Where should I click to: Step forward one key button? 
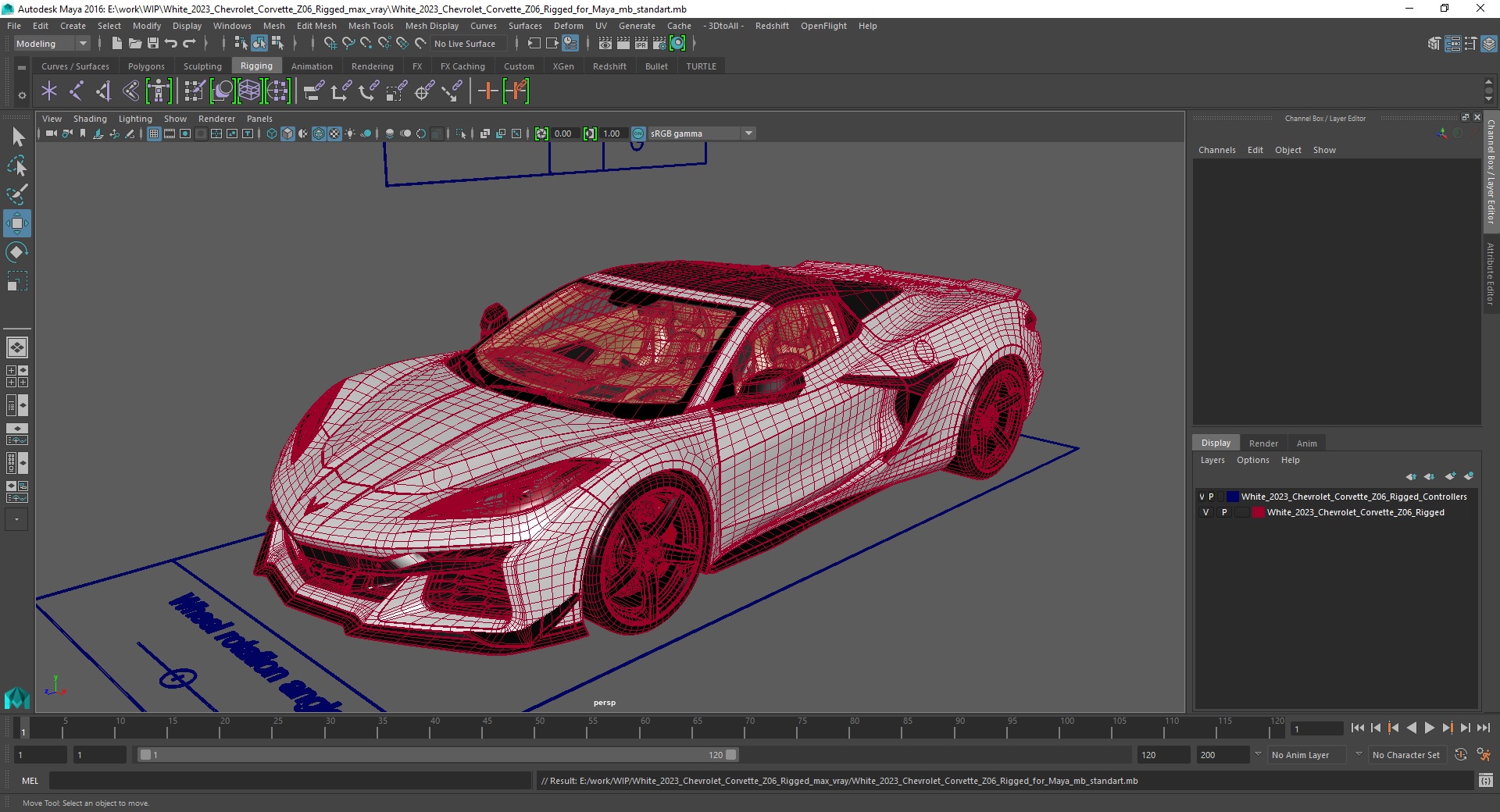[x=1447, y=728]
